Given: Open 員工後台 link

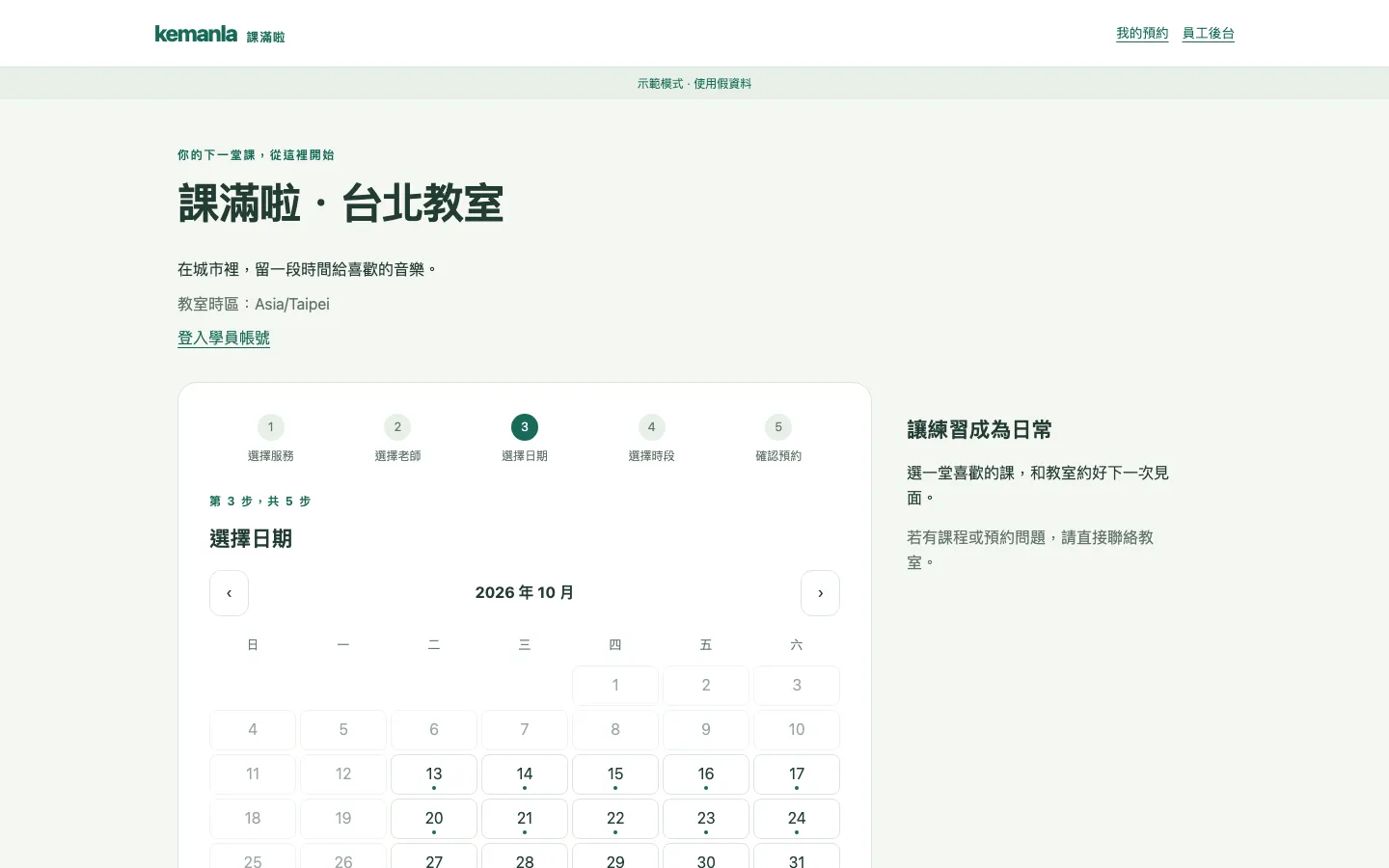Looking at the screenshot, I should pyautogui.click(x=1209, y=33).
